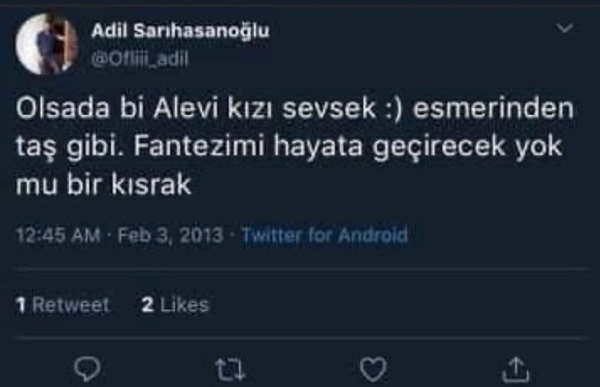Viewport: 600px width, 387px height.
Task: Click the tweet's first text line
Action: (x=295, y=108)
